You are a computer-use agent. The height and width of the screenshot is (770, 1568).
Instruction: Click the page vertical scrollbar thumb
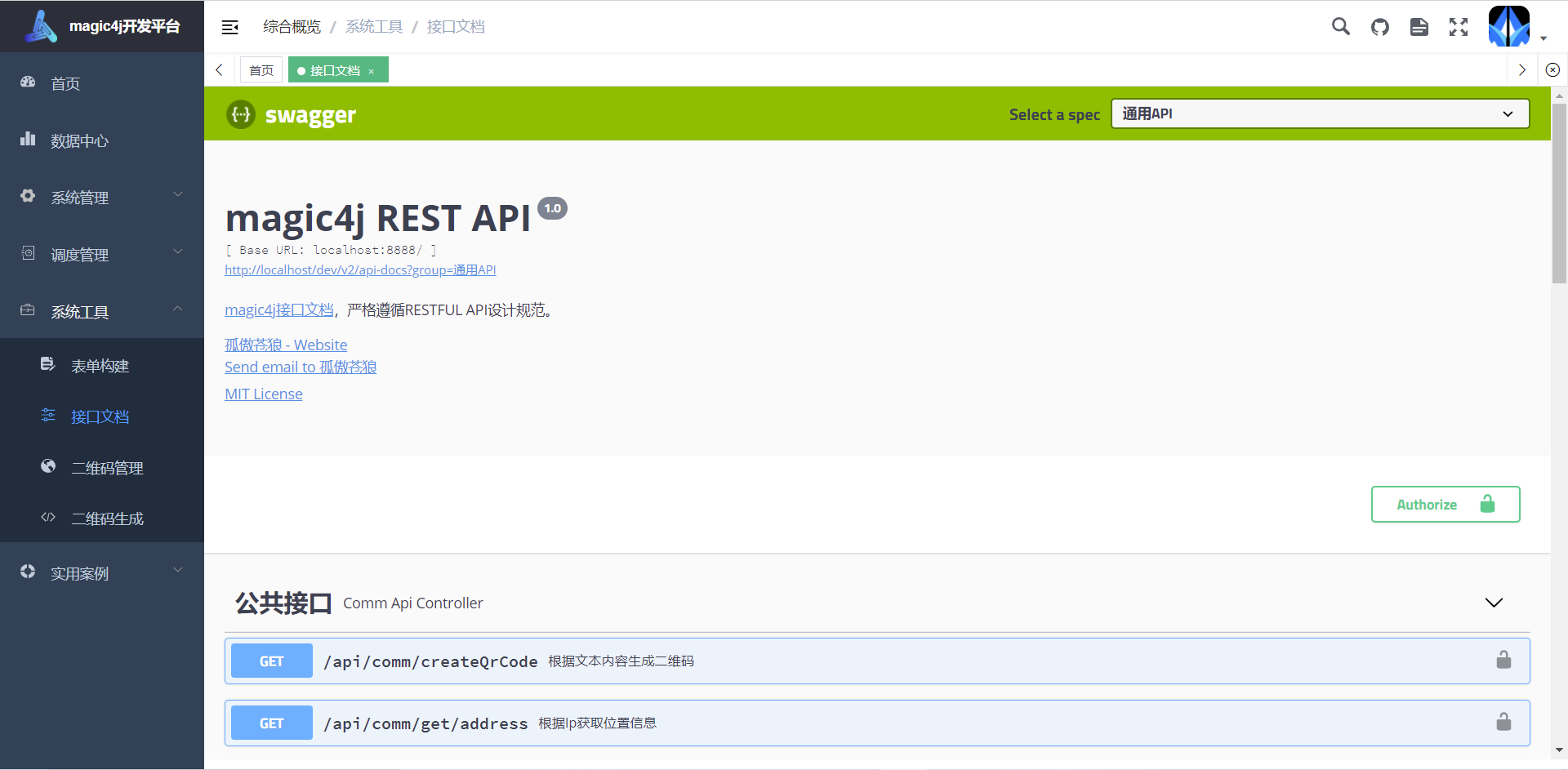[1559, 193]
